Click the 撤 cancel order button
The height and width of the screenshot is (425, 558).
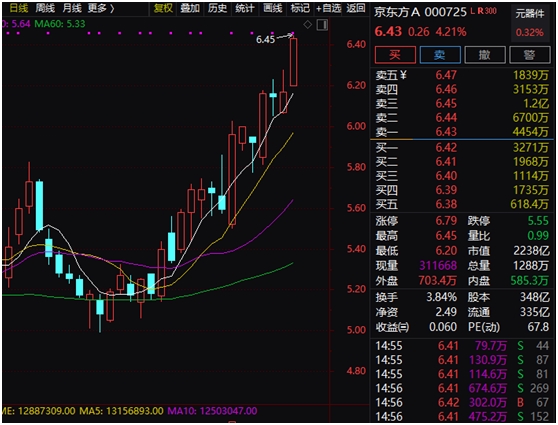coord(485,55)
